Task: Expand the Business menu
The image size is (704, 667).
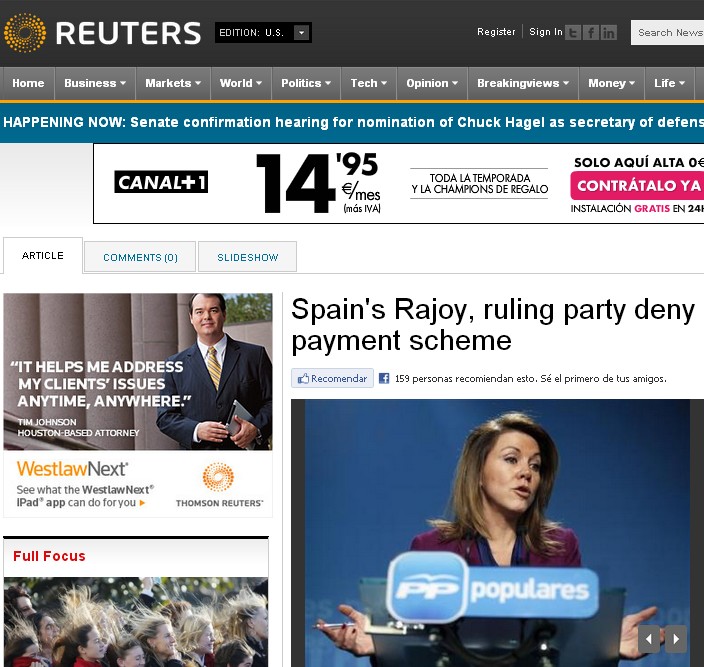Action: [95, 83]
